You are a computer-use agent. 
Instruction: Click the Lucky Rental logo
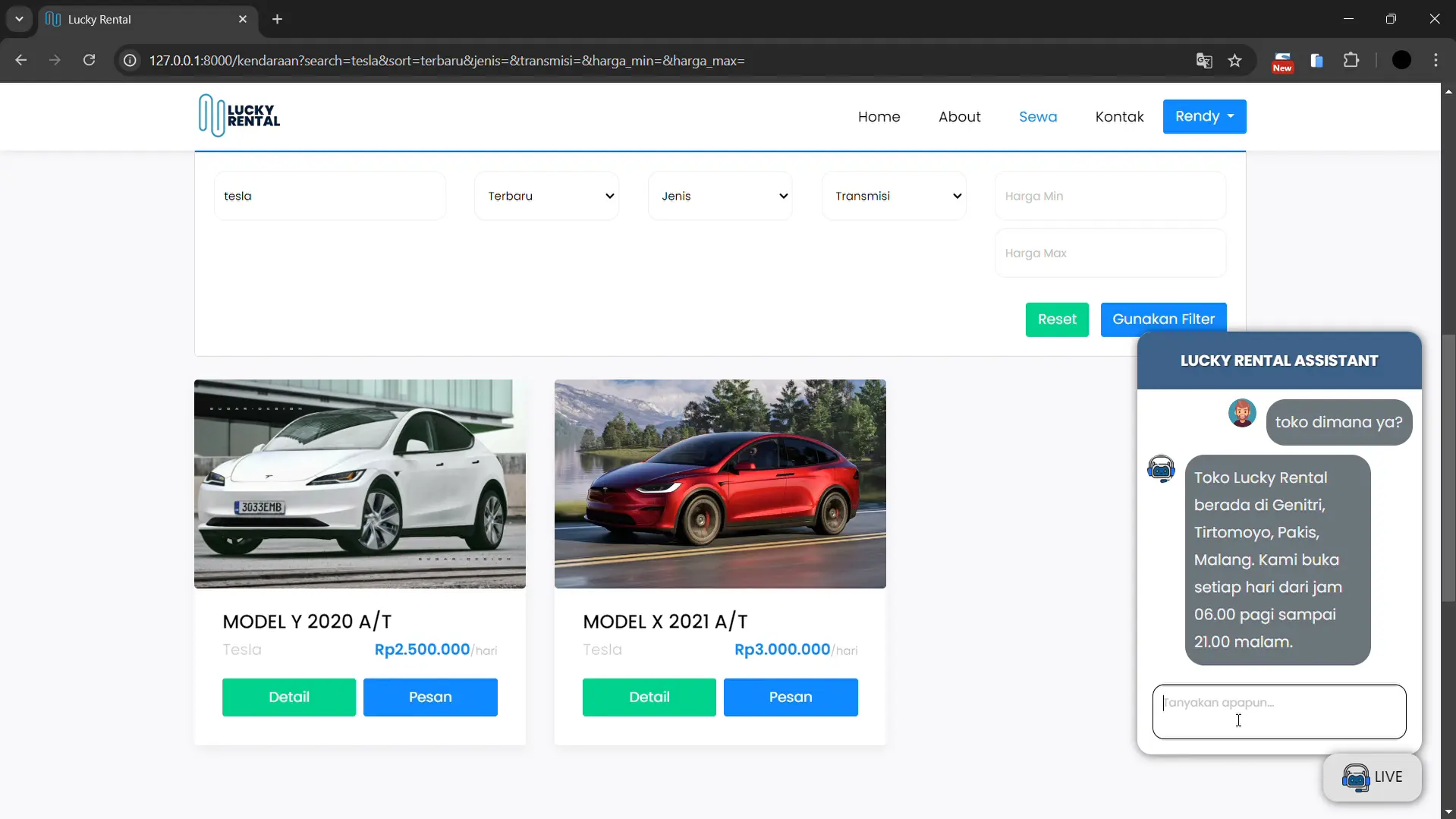[x=239, y=116]
